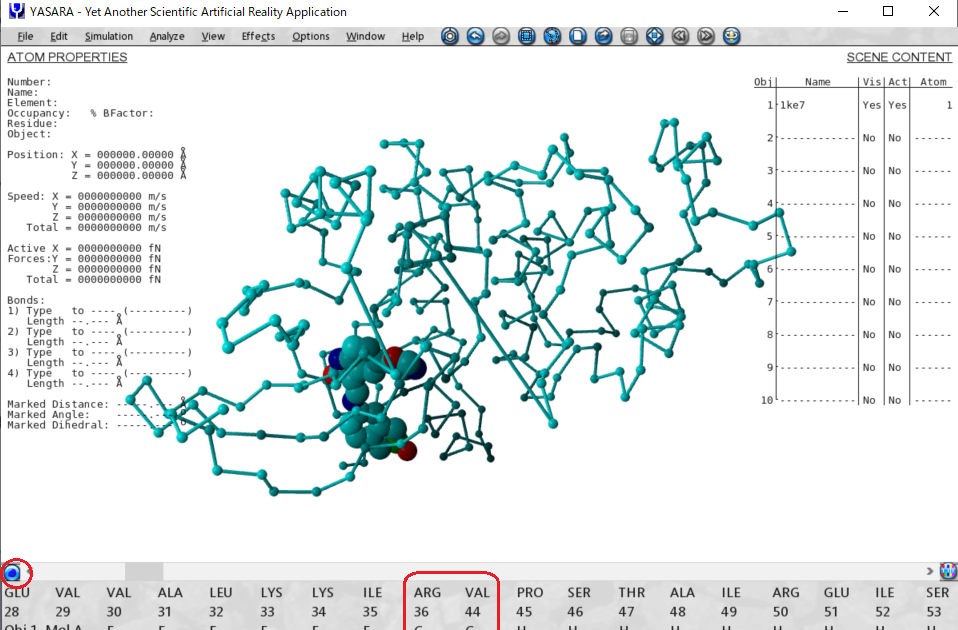Click the gear-shaped options icon on the toolbar
This screenshot has height=630, width=958.
pyautogui.click(x=449, y=36)
